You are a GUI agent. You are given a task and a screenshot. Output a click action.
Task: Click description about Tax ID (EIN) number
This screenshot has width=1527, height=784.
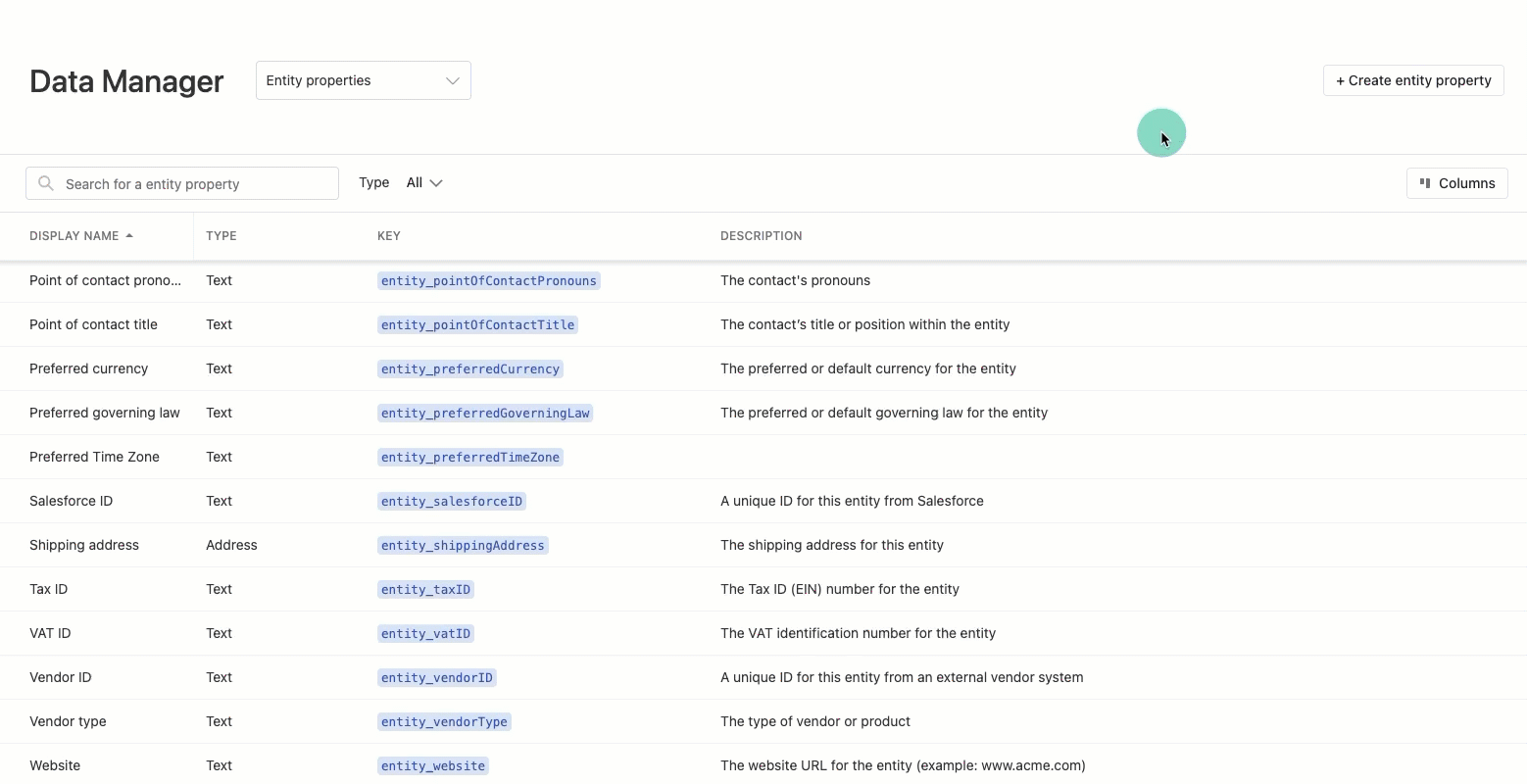(840, 589)
